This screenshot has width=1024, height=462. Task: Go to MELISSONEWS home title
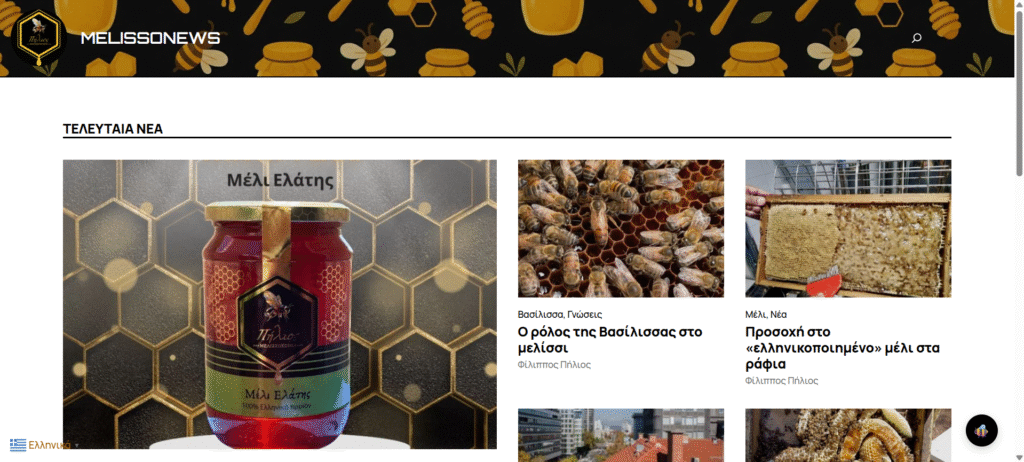point(150,38)
